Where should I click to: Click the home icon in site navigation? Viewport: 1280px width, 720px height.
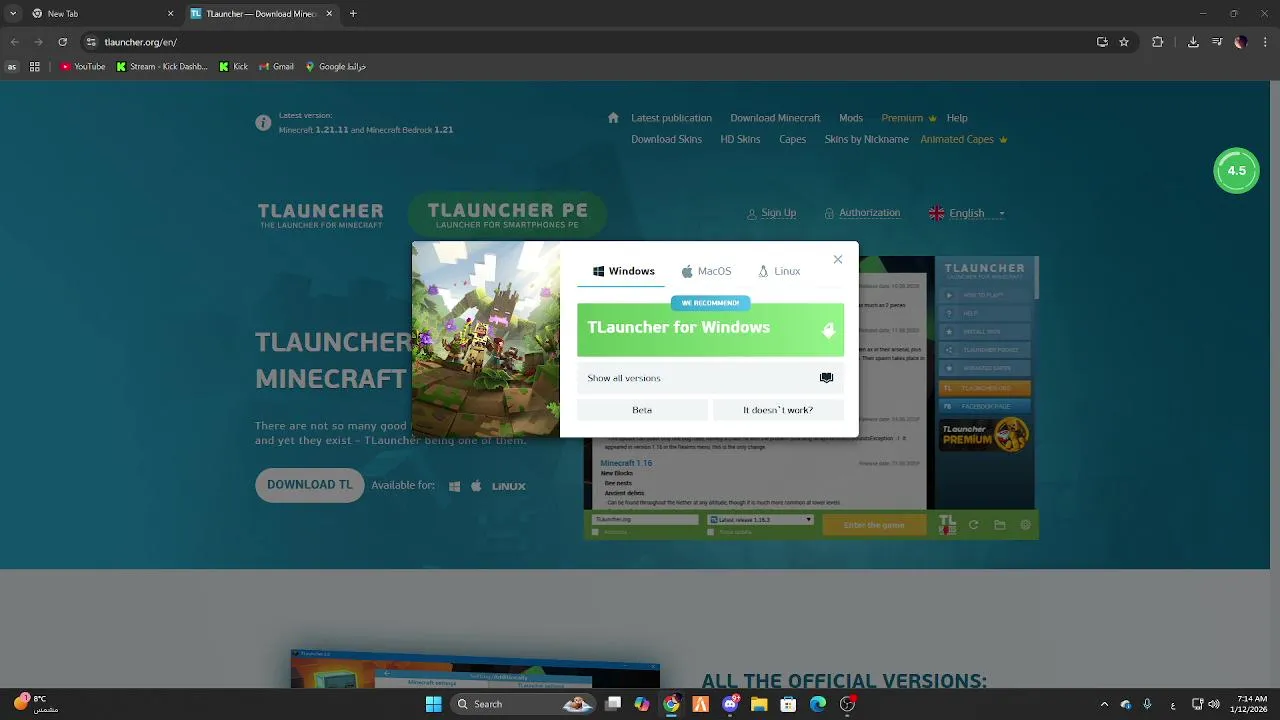[x=613, y=117]
